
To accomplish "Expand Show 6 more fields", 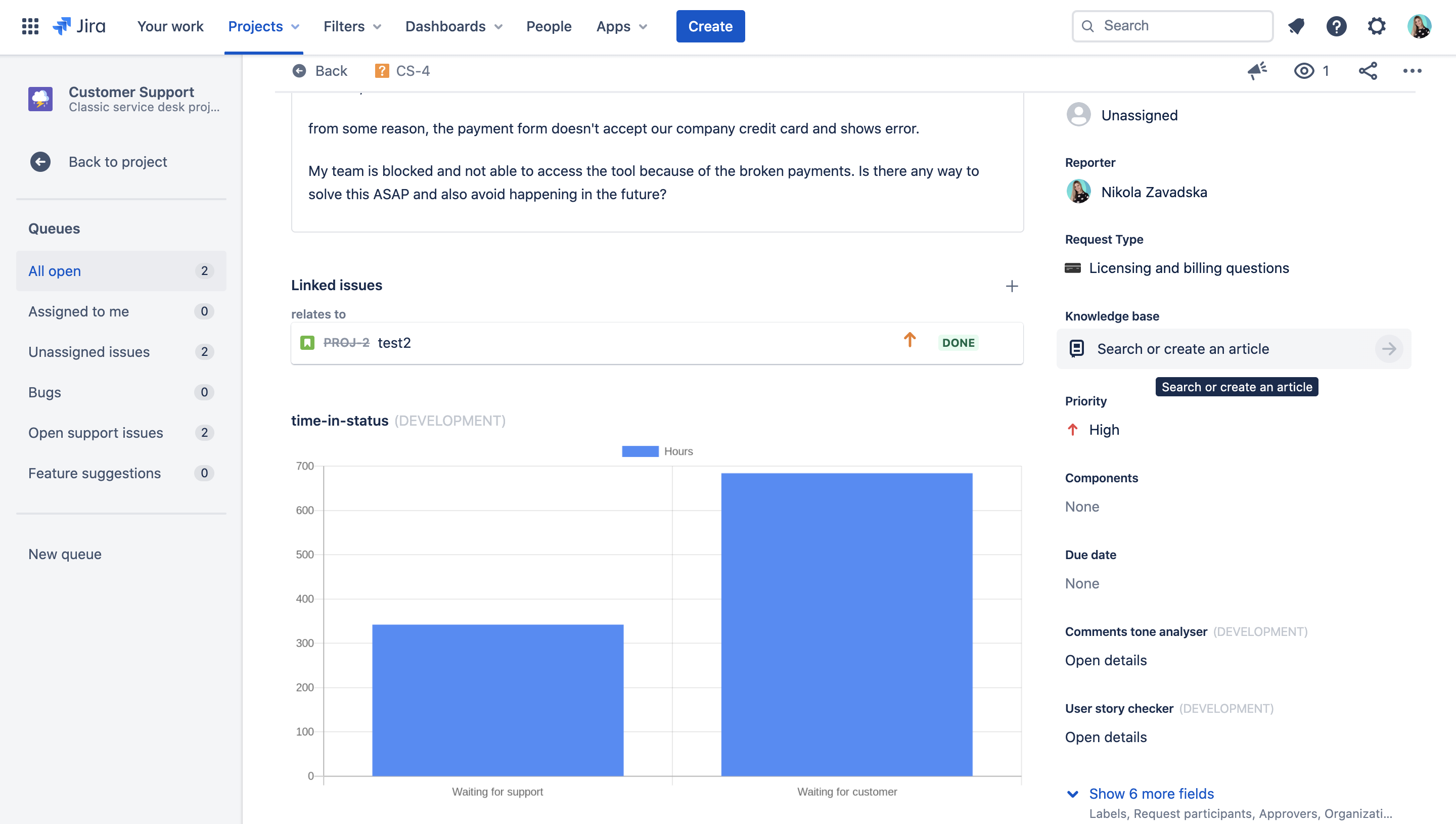I will click(x=1151, y=794).
